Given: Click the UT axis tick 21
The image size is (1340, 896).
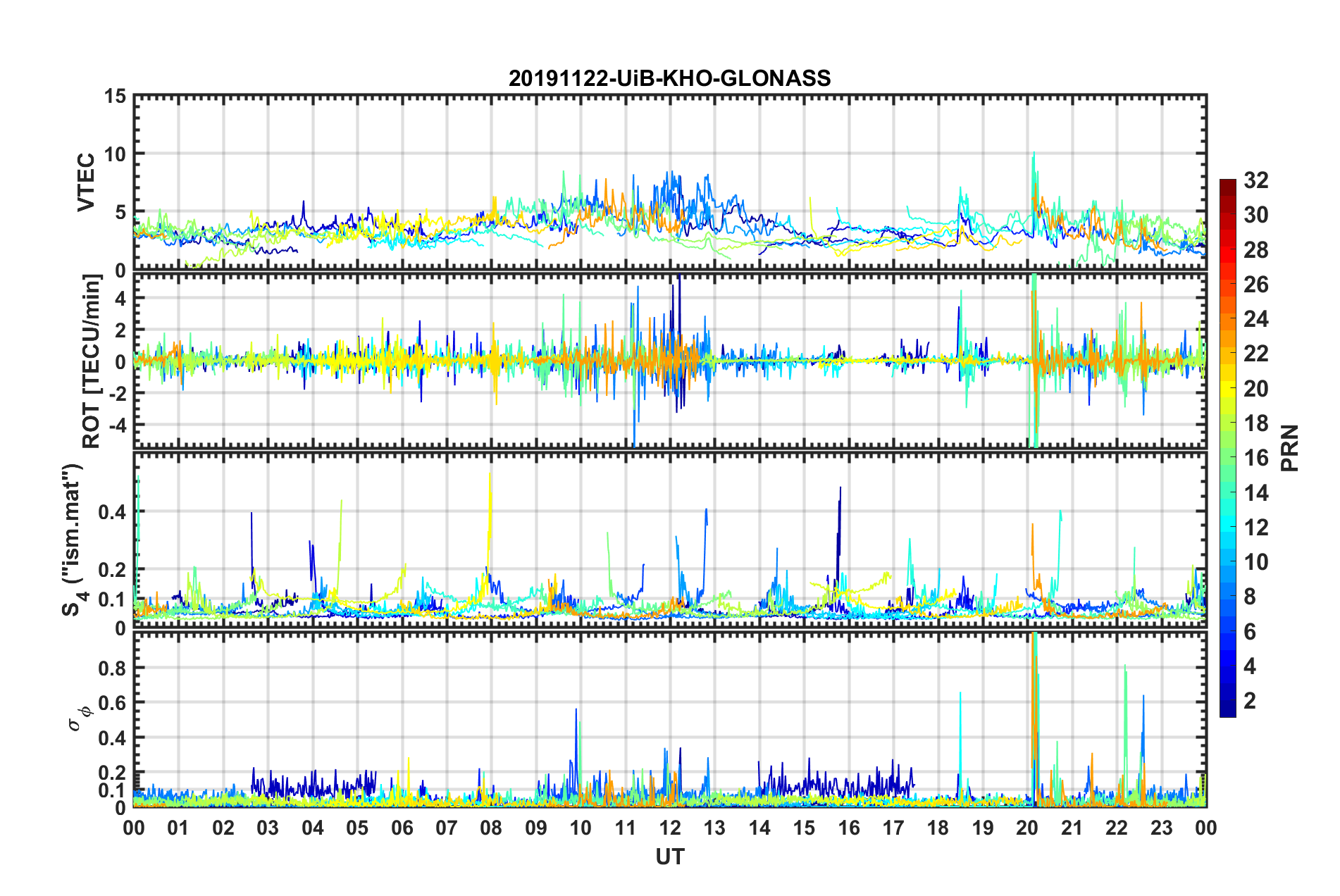Looking at the screenshot, I should click(1072, 827).
